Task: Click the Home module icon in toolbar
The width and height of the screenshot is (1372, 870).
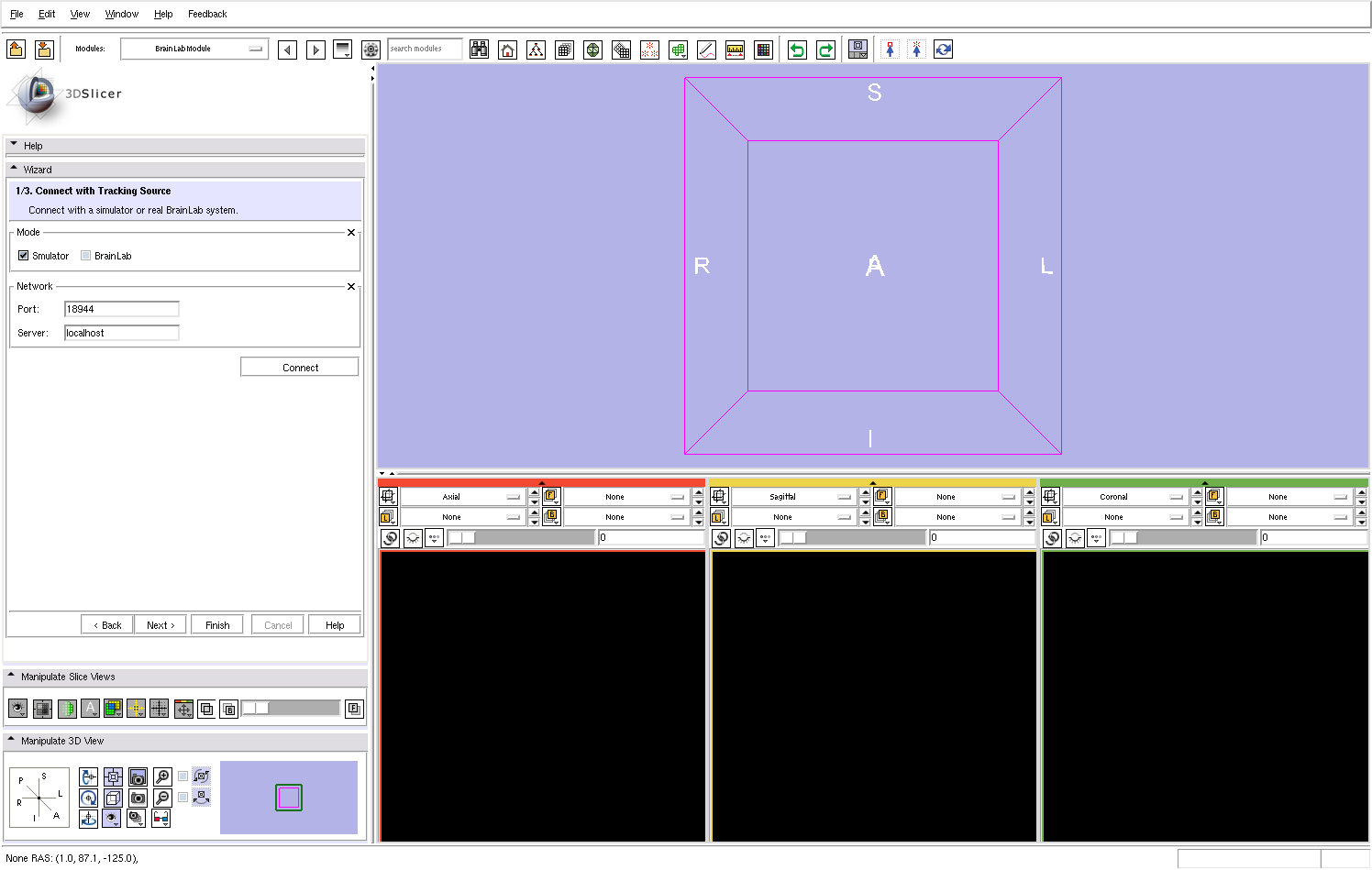Action: tap(507, 50)
